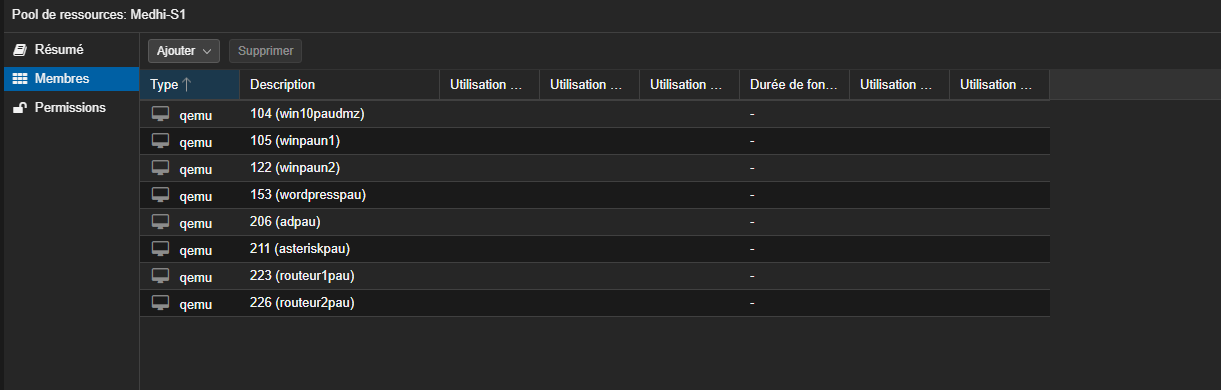Open the Ajouter dropdown menu
Viewport: 1221px width, 390px height.
click(184, 50)
